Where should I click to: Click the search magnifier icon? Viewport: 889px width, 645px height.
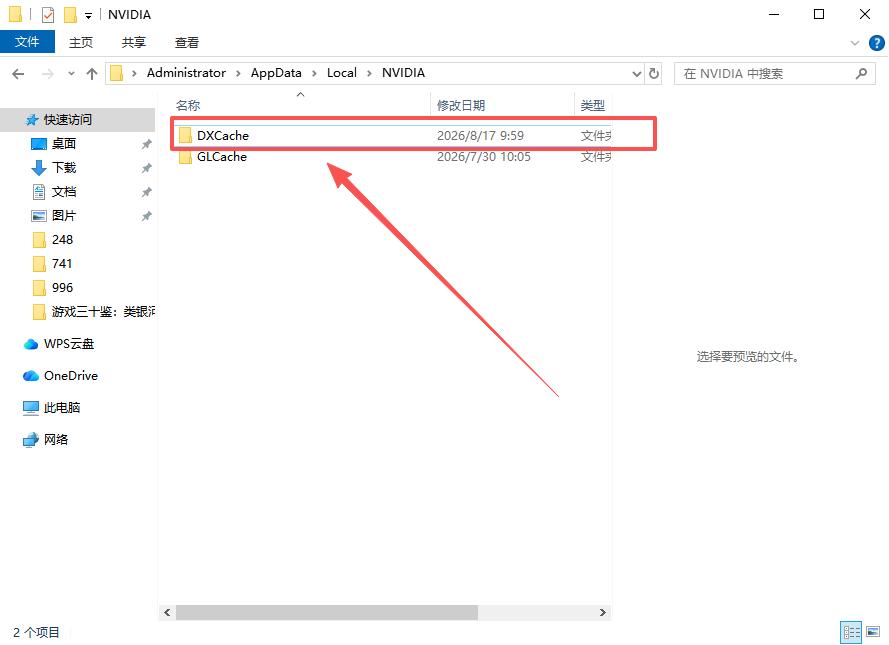click(x=861, y=74)
